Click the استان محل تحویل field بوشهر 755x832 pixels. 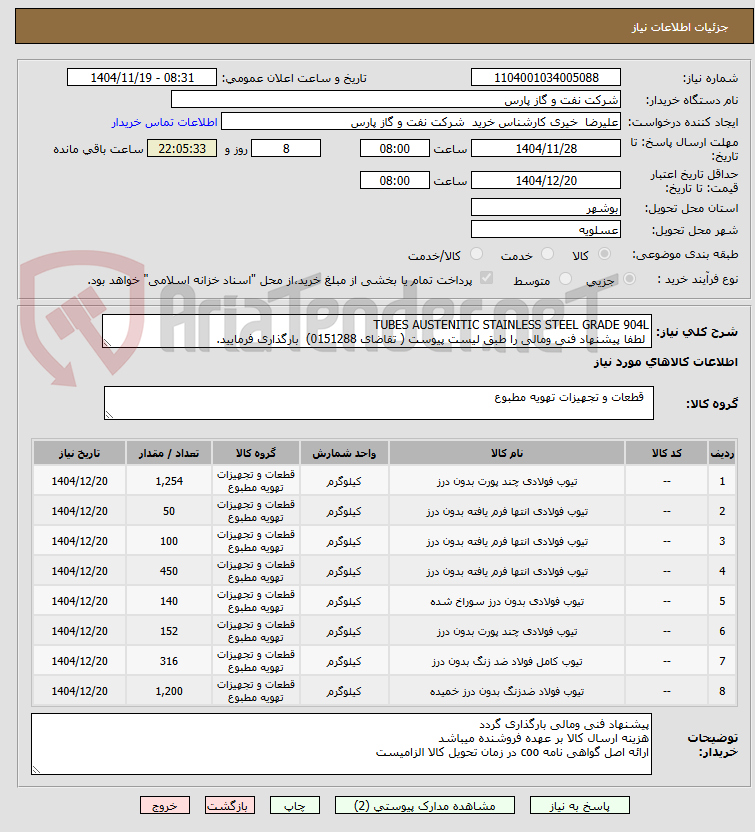(x=546, y=207)
